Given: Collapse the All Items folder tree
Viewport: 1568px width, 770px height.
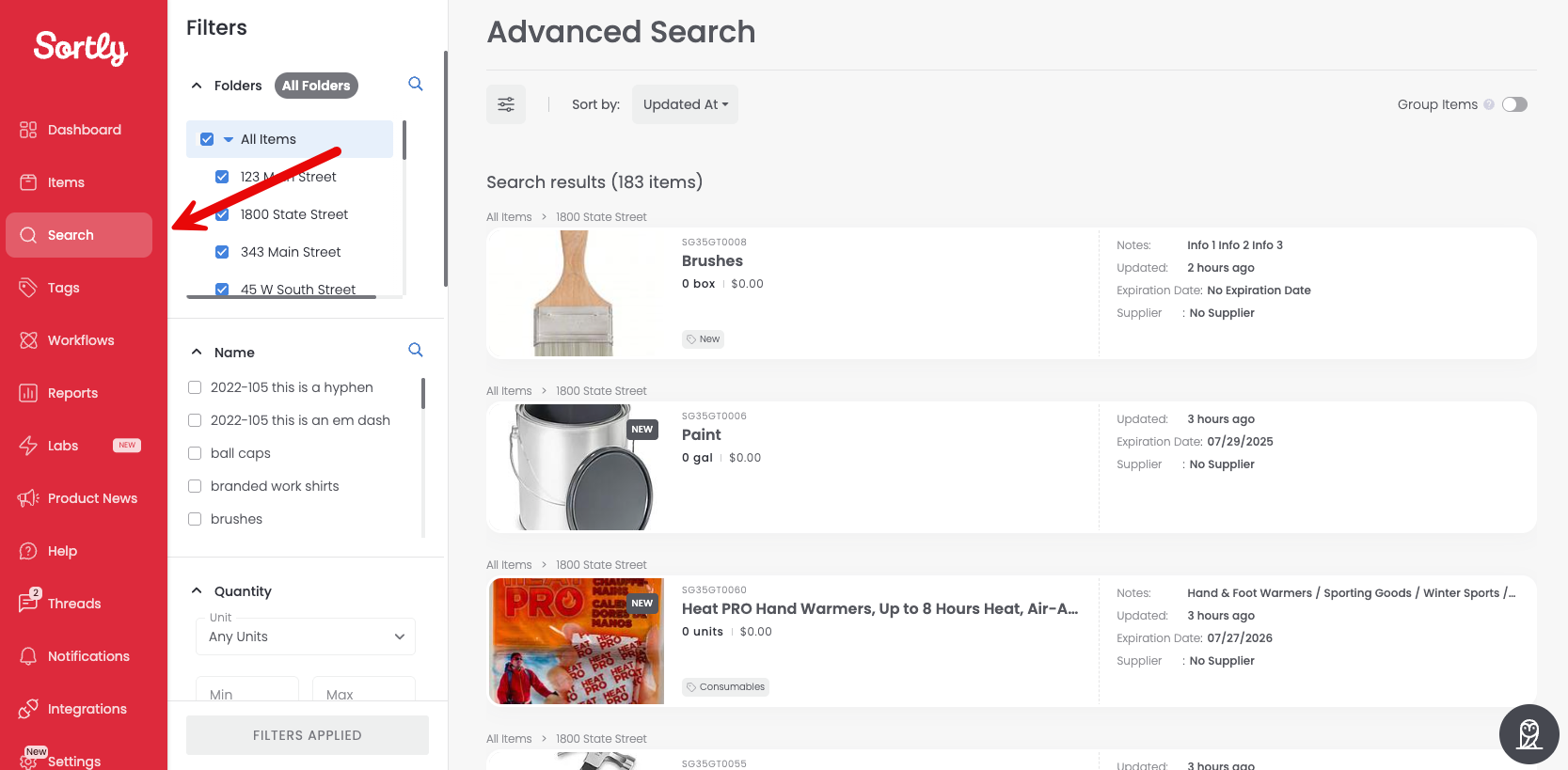Looking at the screenshot, I should click(x=229, y=139).
